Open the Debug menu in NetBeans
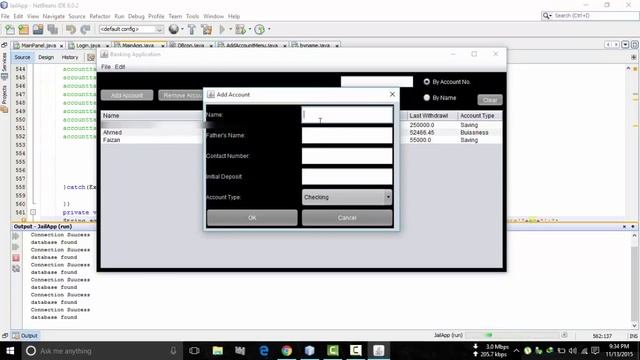This screenshot has width=640, height=360. (x=136, y=16)
